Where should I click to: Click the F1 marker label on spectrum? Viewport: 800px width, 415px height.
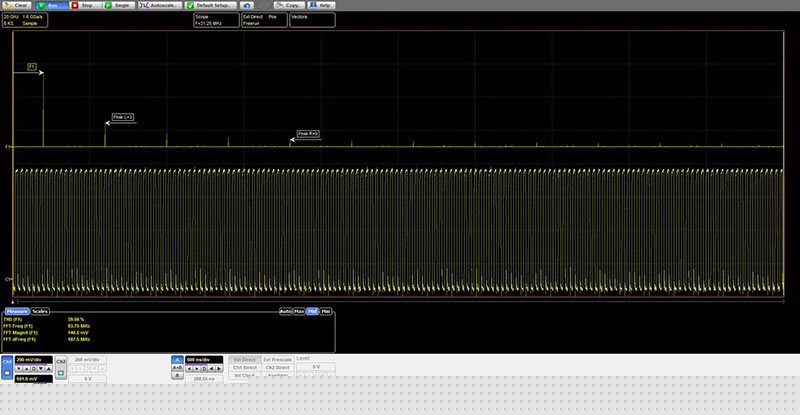(32, 66)
